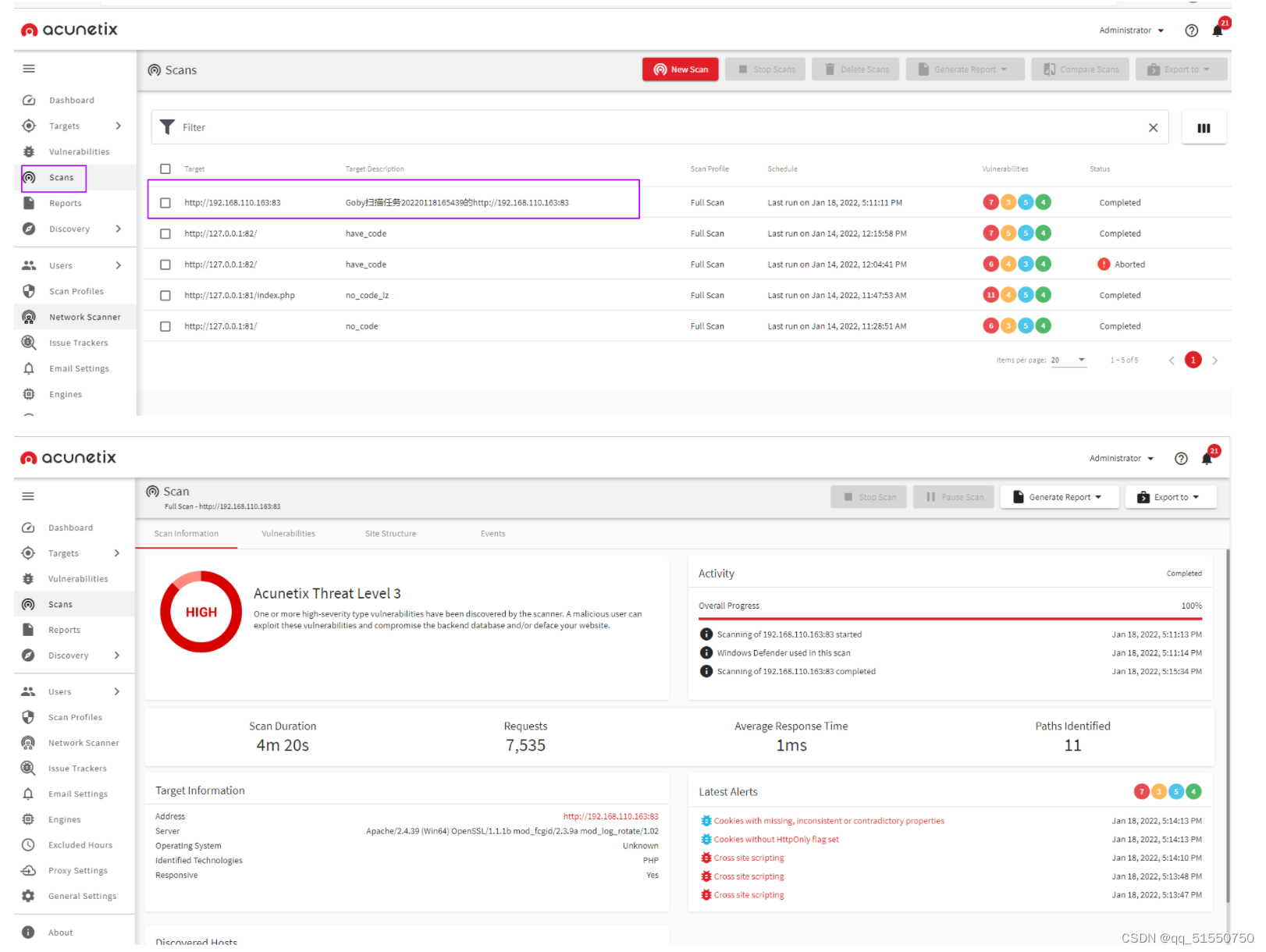
Task: Click Targets icon in lower sidebar
Action: pyautogui.click(x=28, y=553)
